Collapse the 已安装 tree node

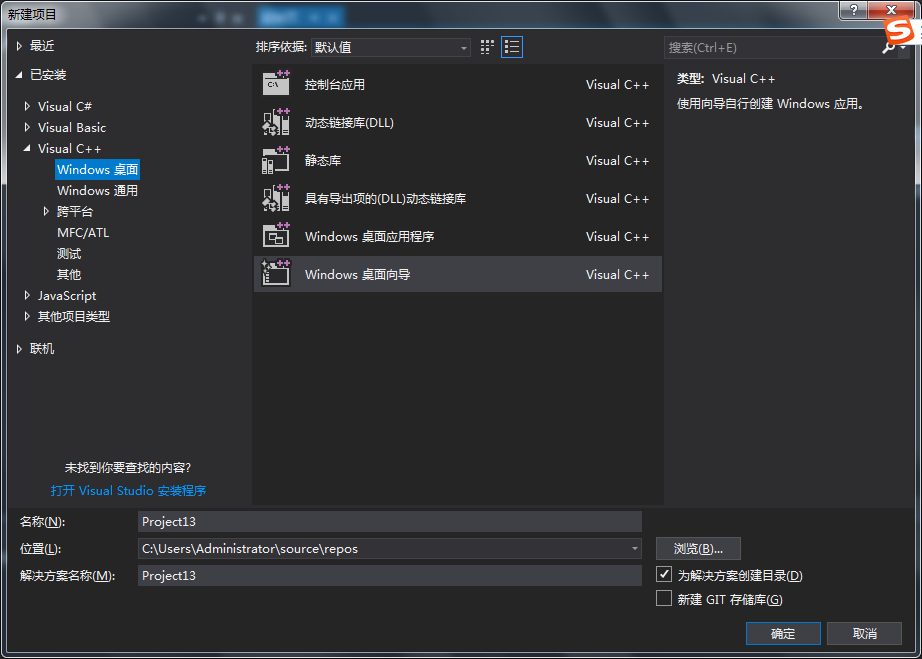(19, 75)
